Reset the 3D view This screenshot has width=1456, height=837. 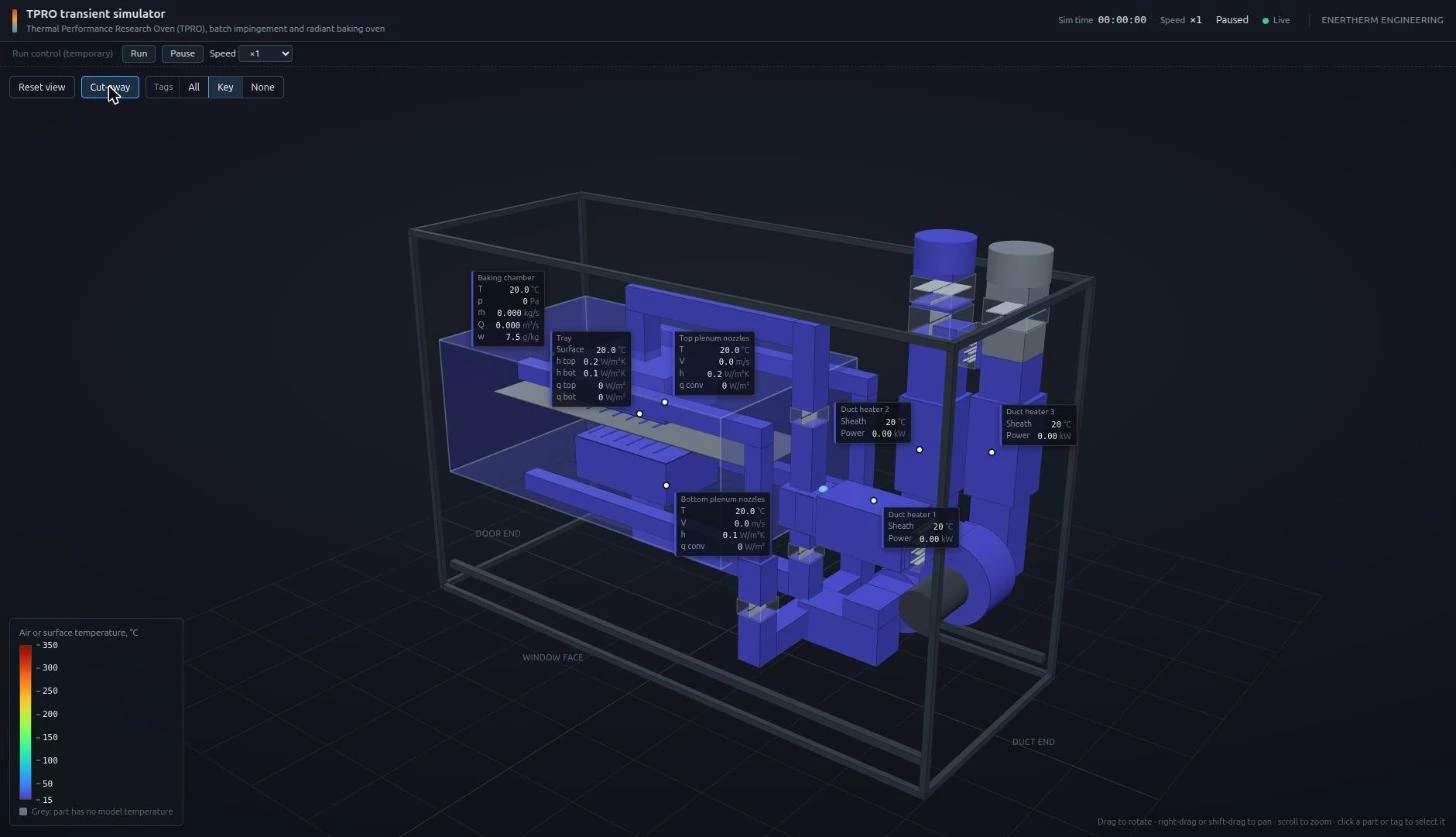(42, 87)
